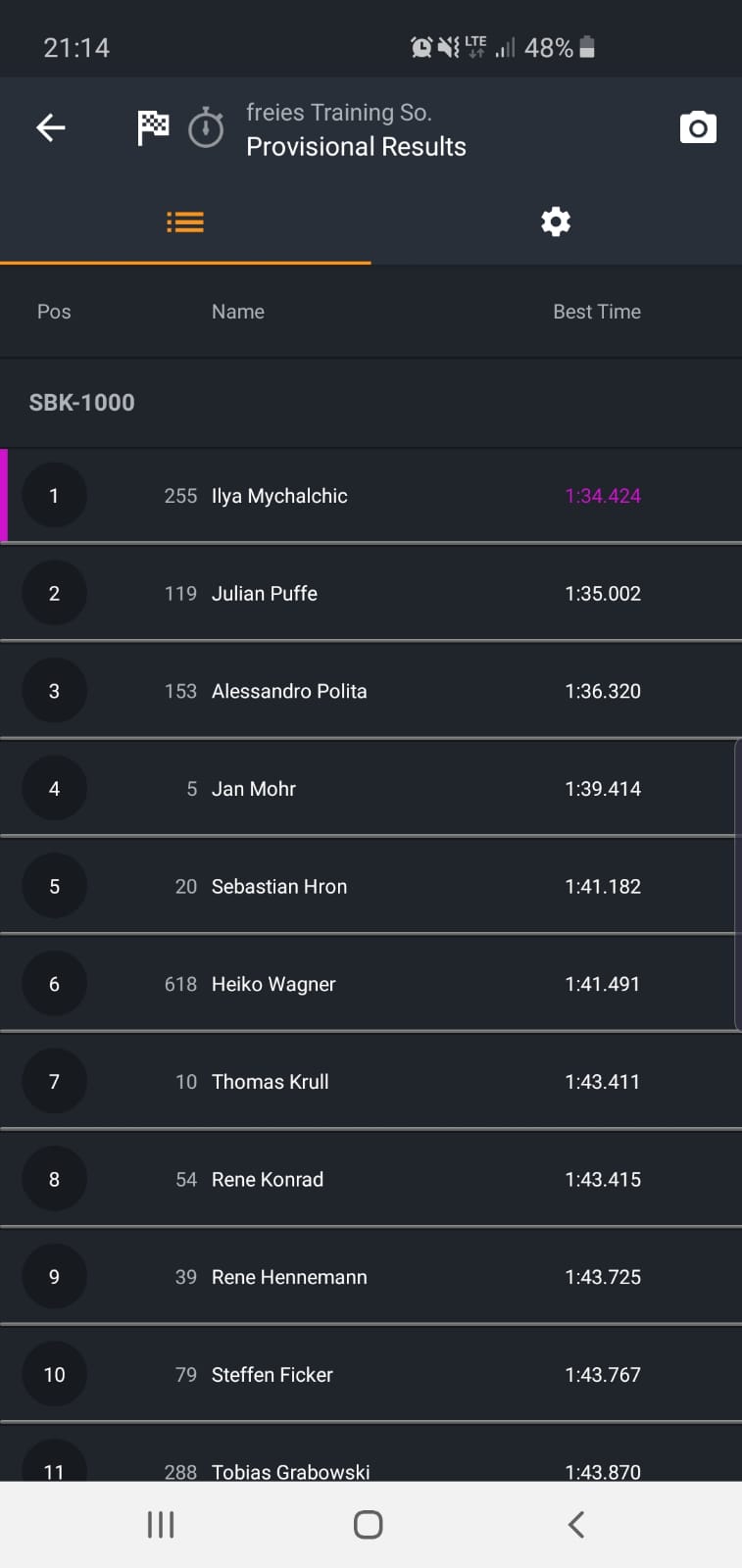The width and height of the screenshot is (742, 1568).
Task: Switch to the results list tab
Action: coord(185,222)
